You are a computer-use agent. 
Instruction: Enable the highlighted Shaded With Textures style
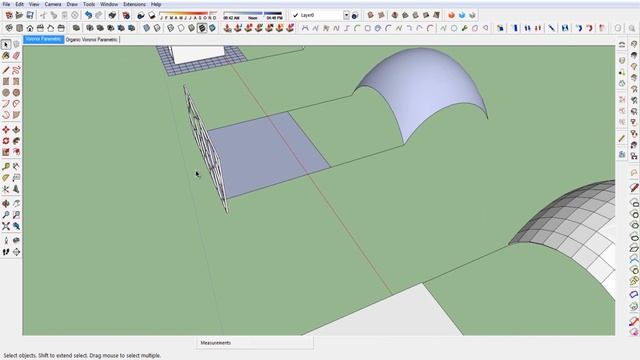pyautogui.click(x=202, y=28)
